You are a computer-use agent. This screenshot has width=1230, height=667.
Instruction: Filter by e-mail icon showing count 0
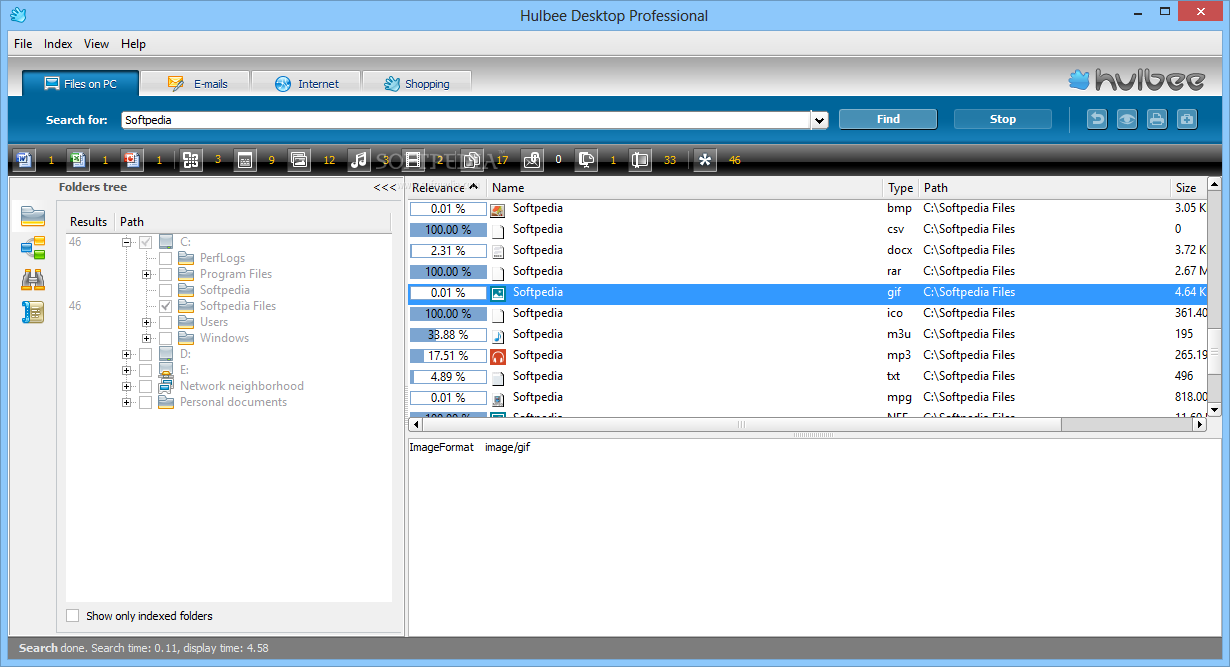532,159
